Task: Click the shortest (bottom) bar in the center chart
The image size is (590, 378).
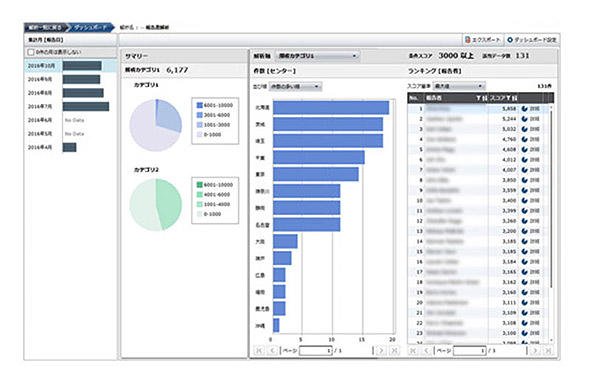Action: tap(276, 325)
